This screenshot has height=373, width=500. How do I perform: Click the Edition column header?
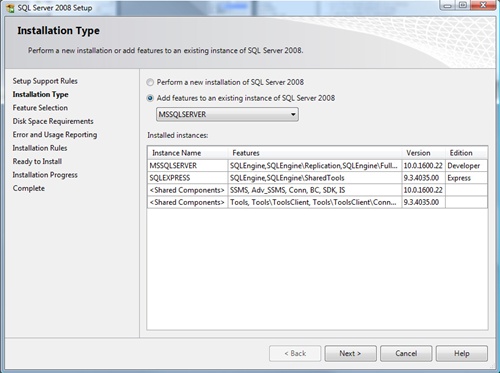[x=466, y=153]
